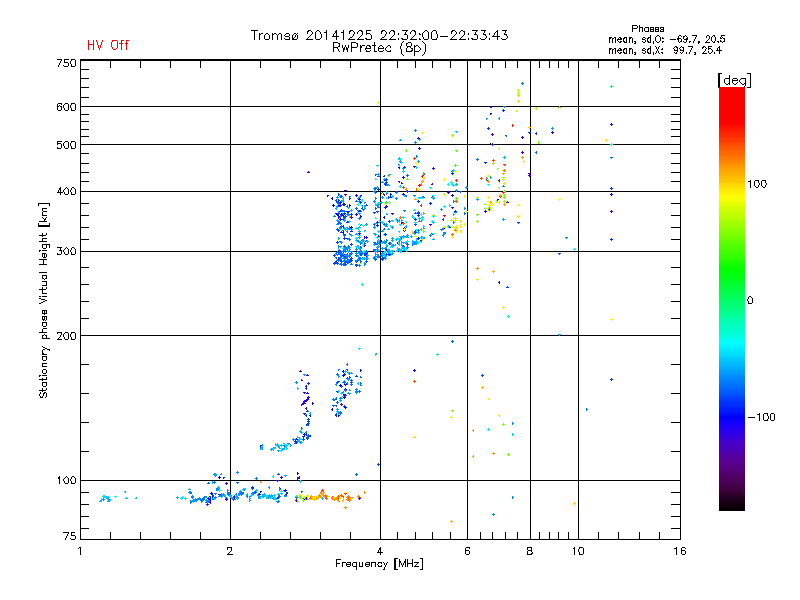The height and width of the screenshot is (600, 800).
Task: Click the y-axis tick label '500'
Action: 66,145
